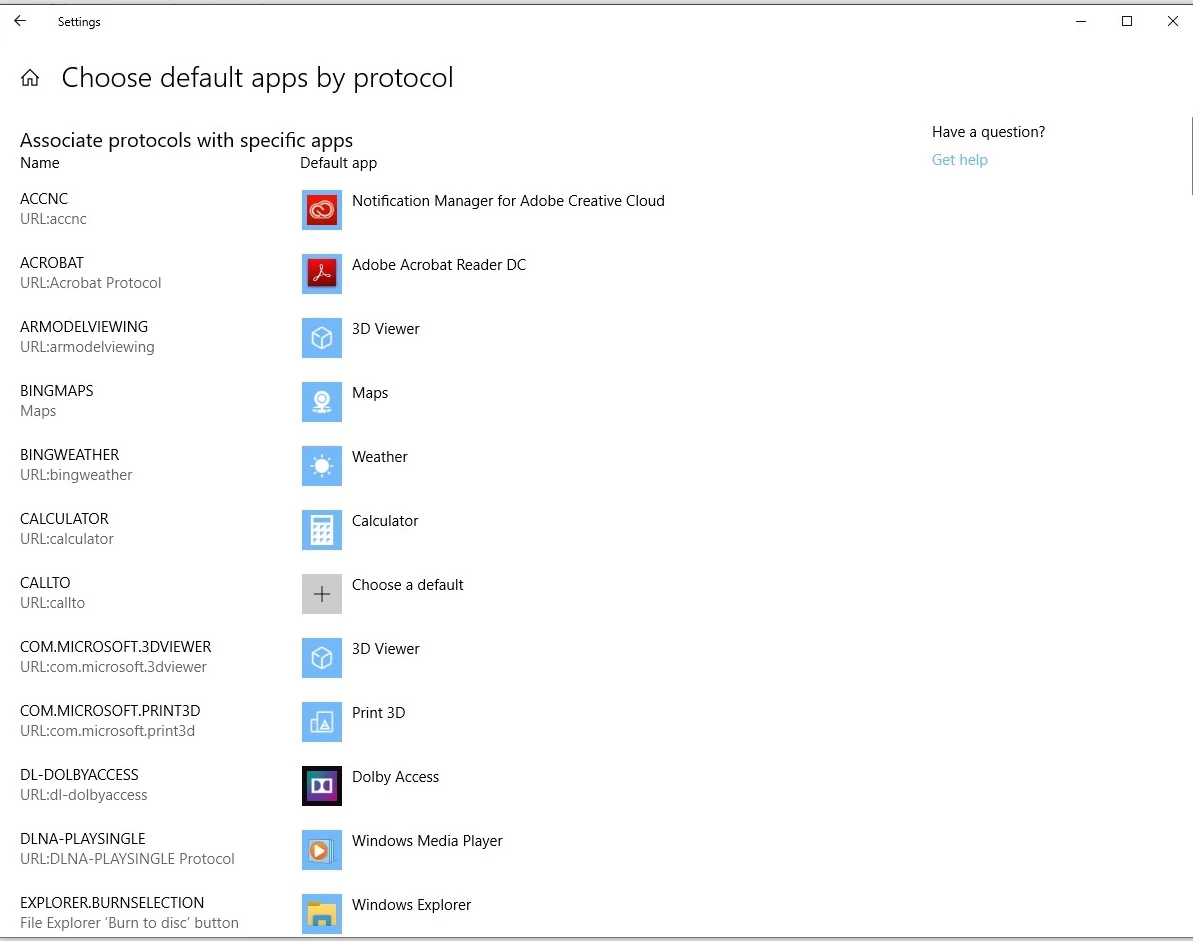Click the DLNA-PLAYSINGLE protocol name
This screenshot has height=941, width=1193.
click(x=83, y=838)
